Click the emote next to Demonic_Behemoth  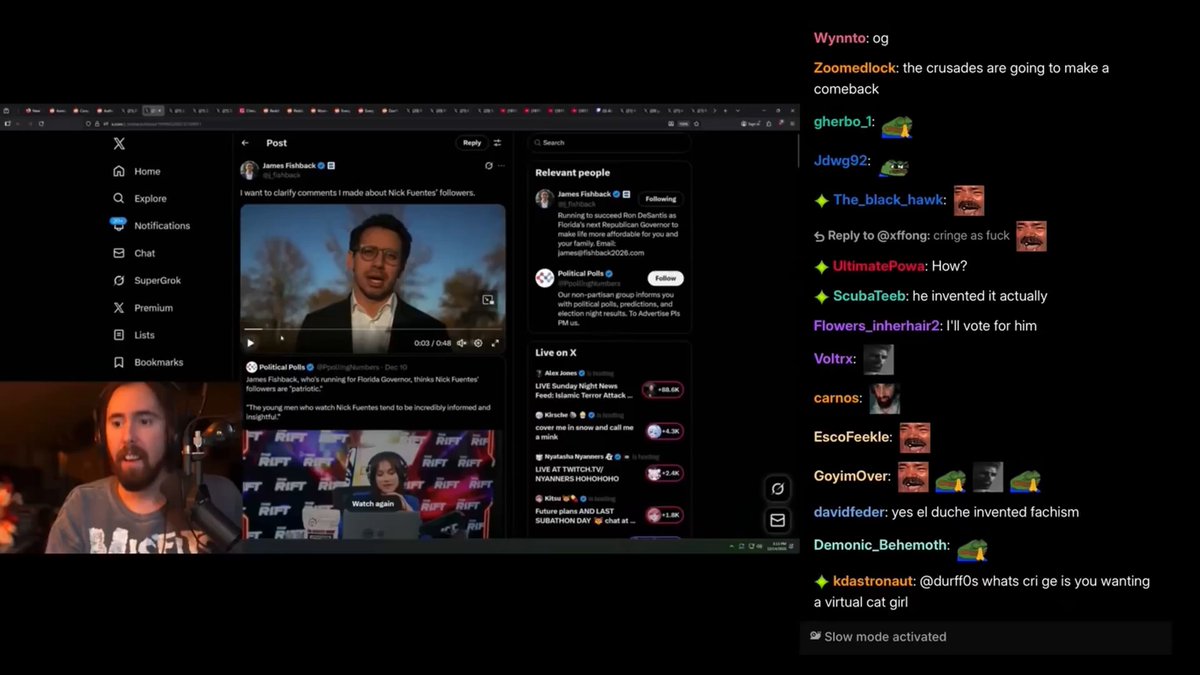972,548
